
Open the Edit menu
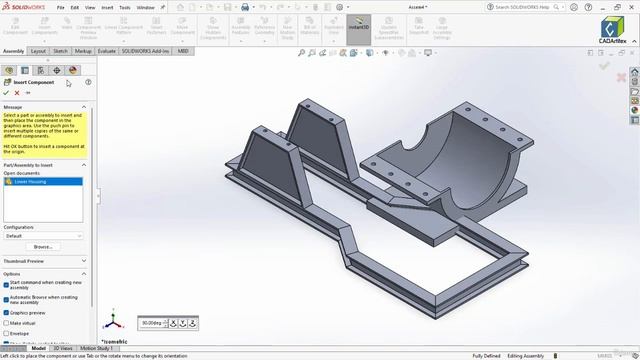click(x=75, y=7)
